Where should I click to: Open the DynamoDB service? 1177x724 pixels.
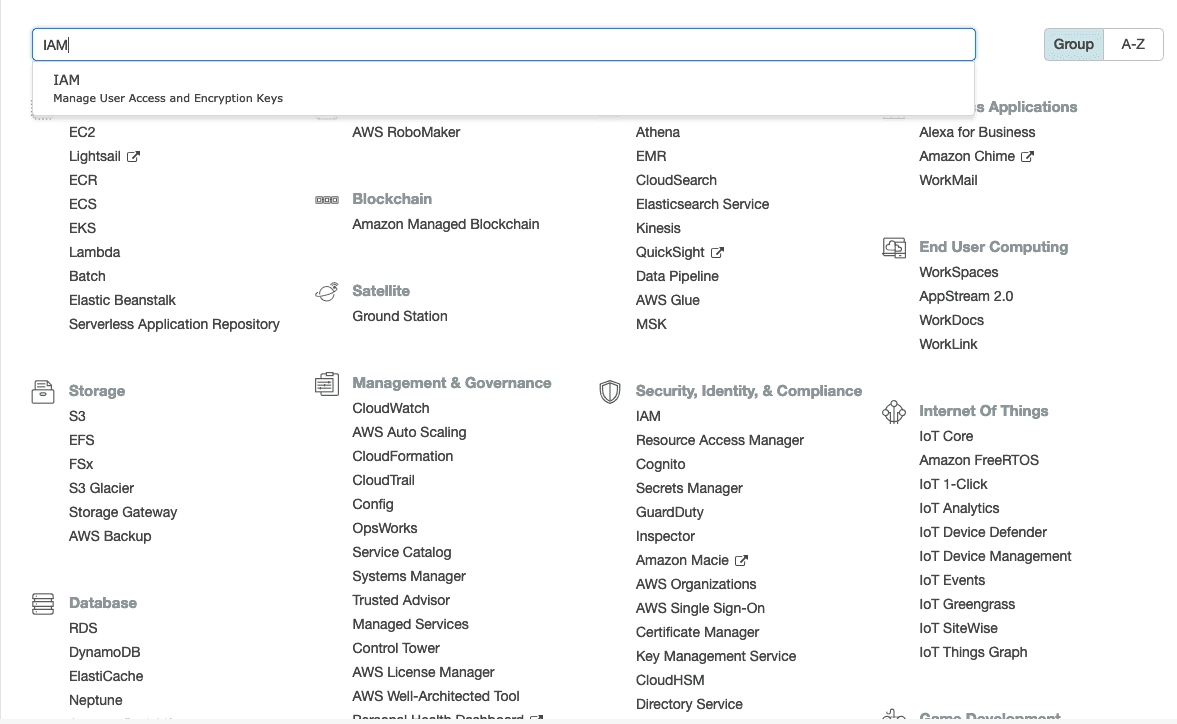(x=105, y=652)
